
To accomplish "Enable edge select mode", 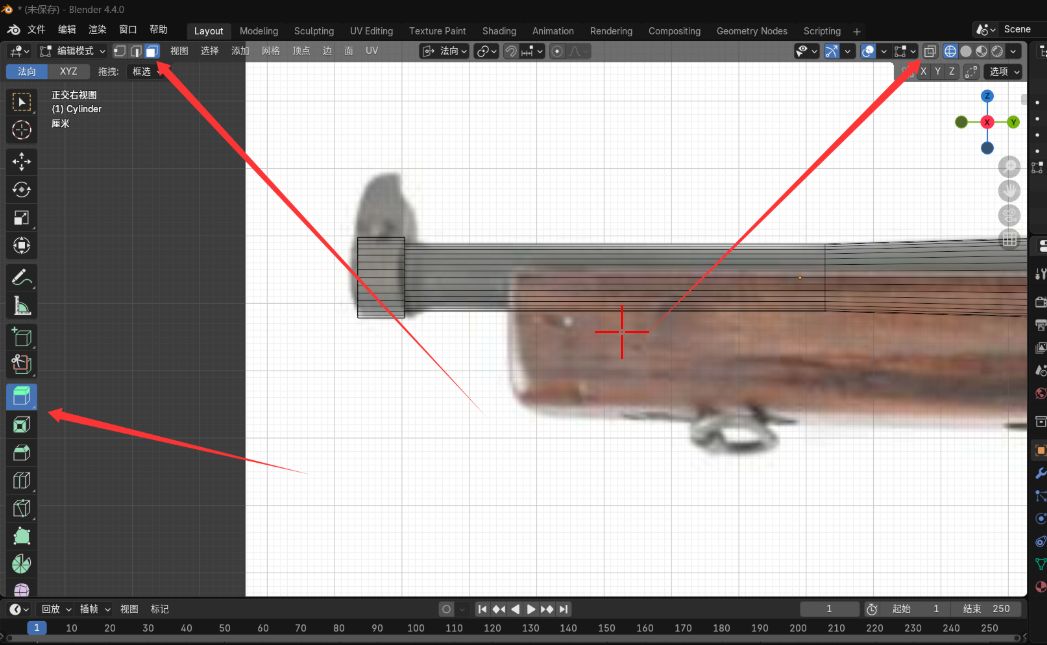I will pos(136,51).
